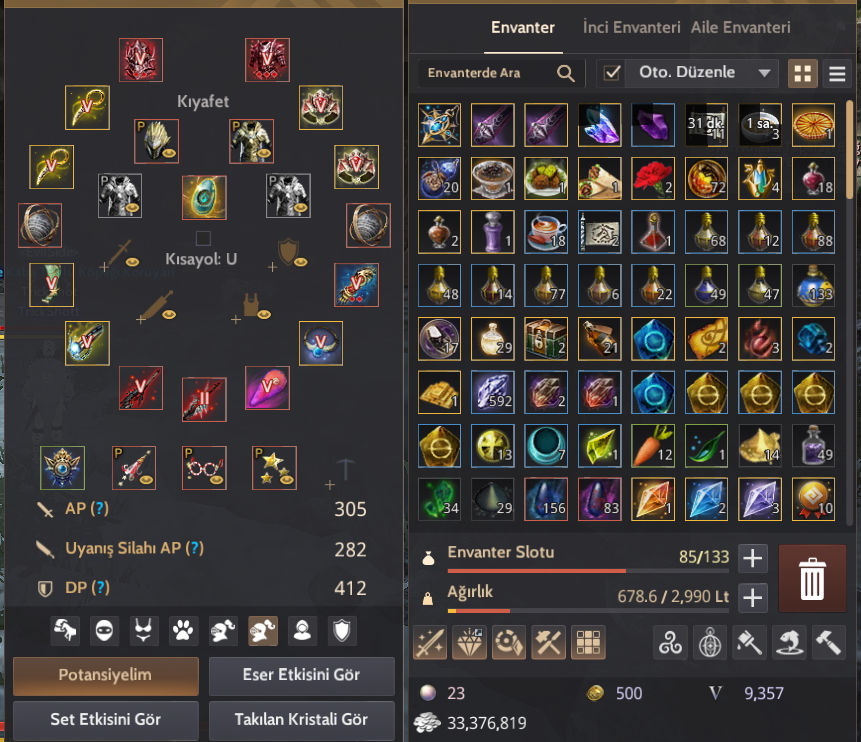Expand the Oto. Düzenle dropdown arrow
The height and width of the screenshot is (742, 861).
click(764, 73)
